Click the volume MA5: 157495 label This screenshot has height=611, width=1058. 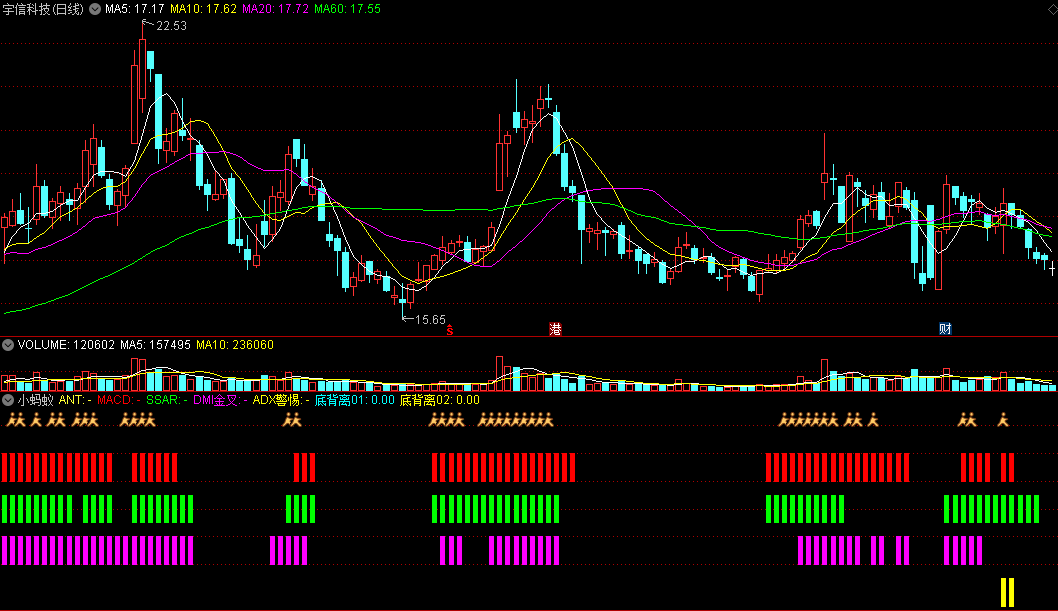click(x=155, y=345)
